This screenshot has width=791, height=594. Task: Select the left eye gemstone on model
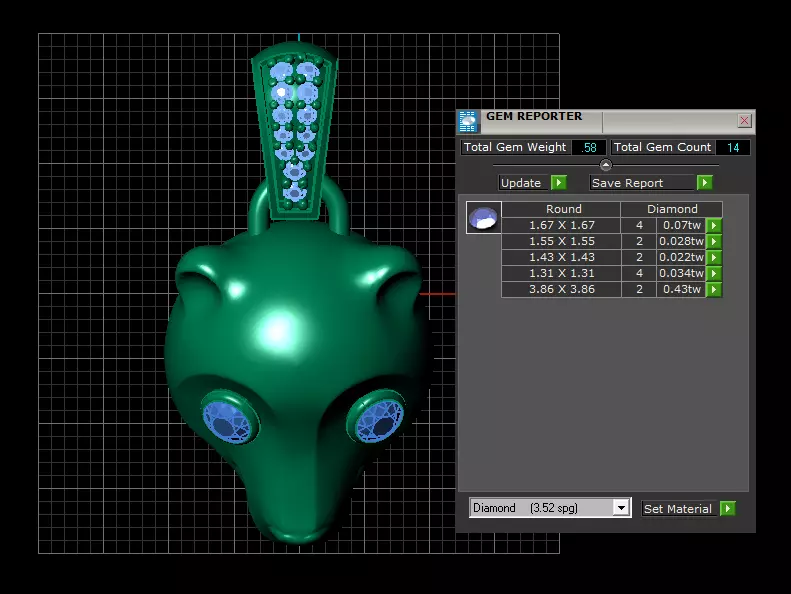(x=228, y=421)
